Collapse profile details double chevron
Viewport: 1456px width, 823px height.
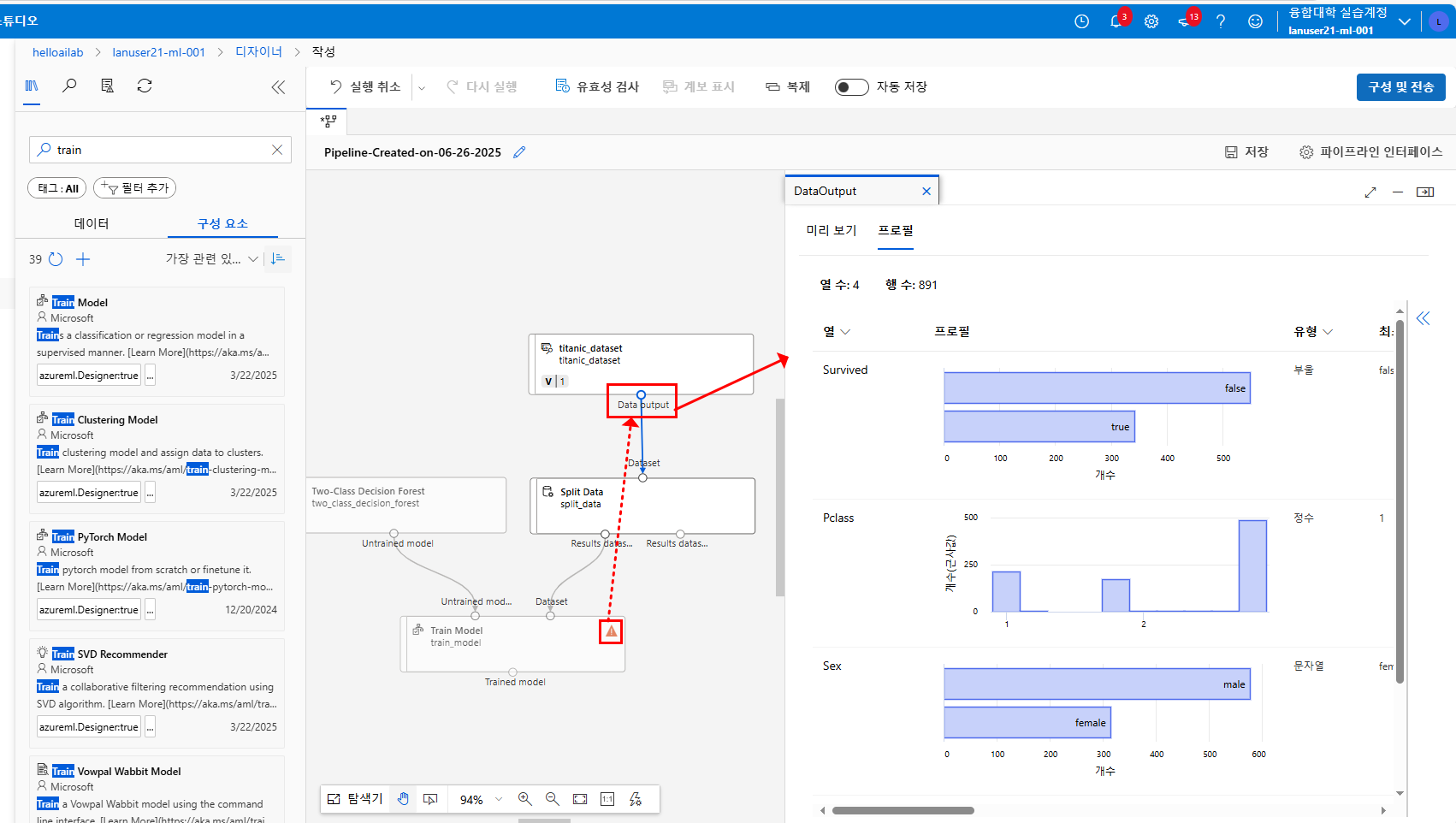tap(1423, 319)
